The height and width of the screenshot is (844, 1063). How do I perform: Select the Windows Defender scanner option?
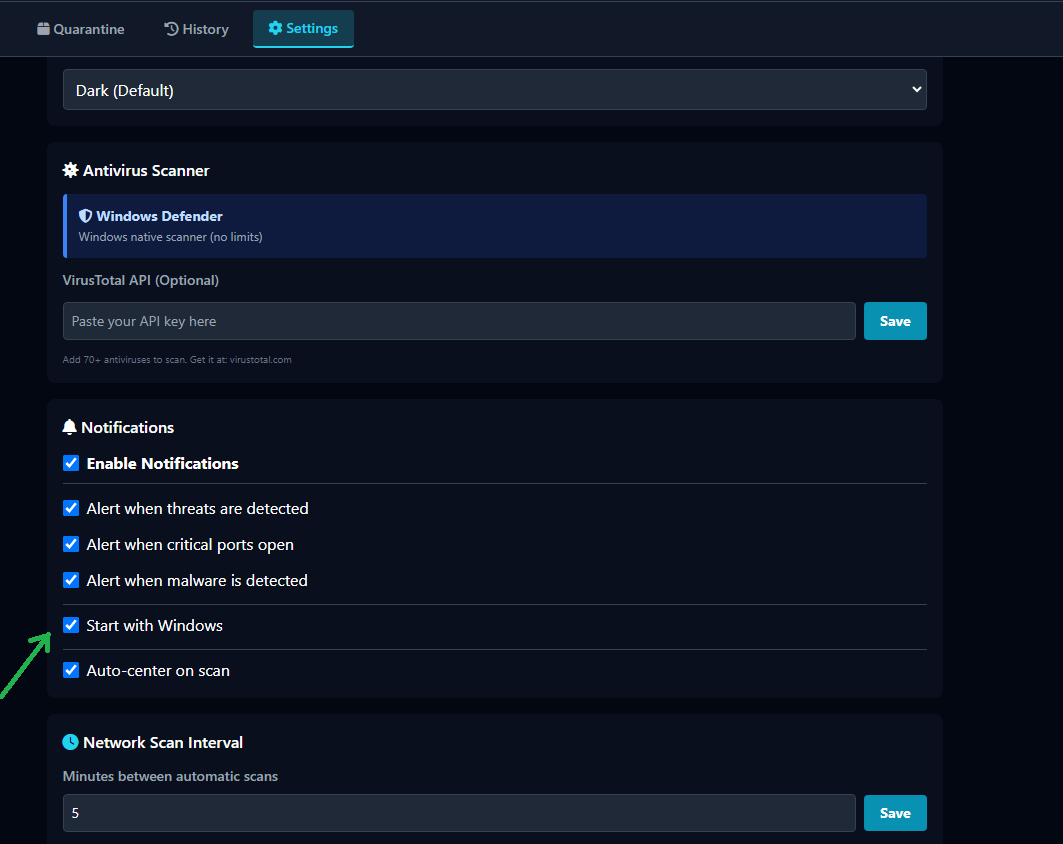coord(495,226)
